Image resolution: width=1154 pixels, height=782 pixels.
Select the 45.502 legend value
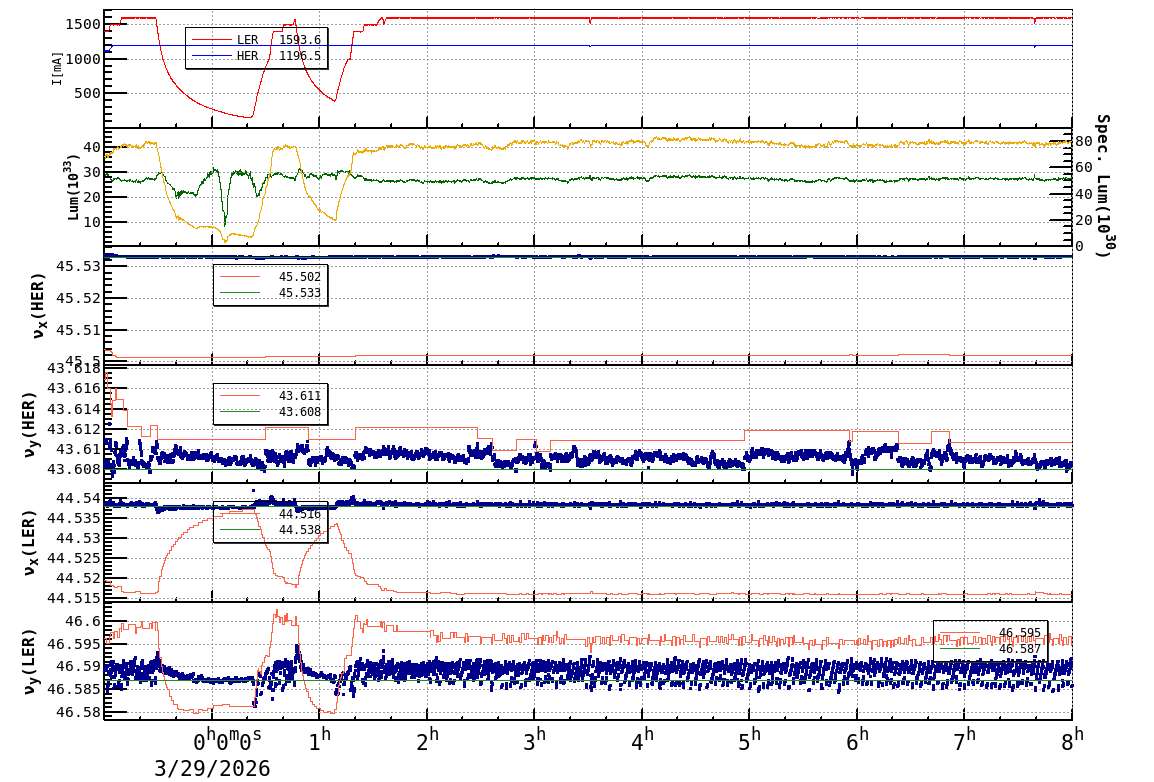pos(300,277)
